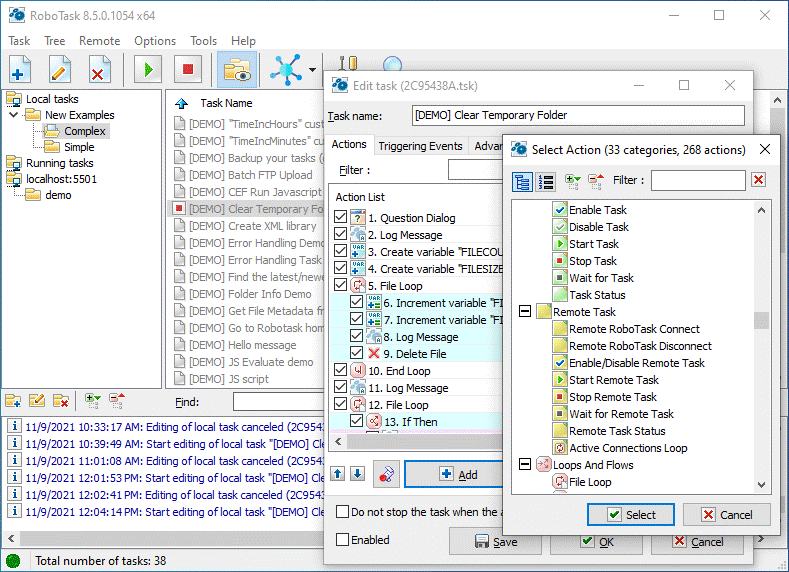Collapse the New Examples tree folder
Viewport: 789px width, 572px height.
click(14, 115)
